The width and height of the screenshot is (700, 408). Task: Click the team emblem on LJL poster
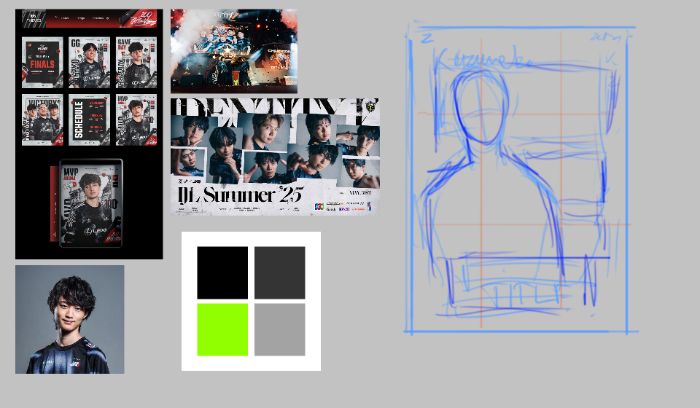pyautogui.click(x=371, y=107)
